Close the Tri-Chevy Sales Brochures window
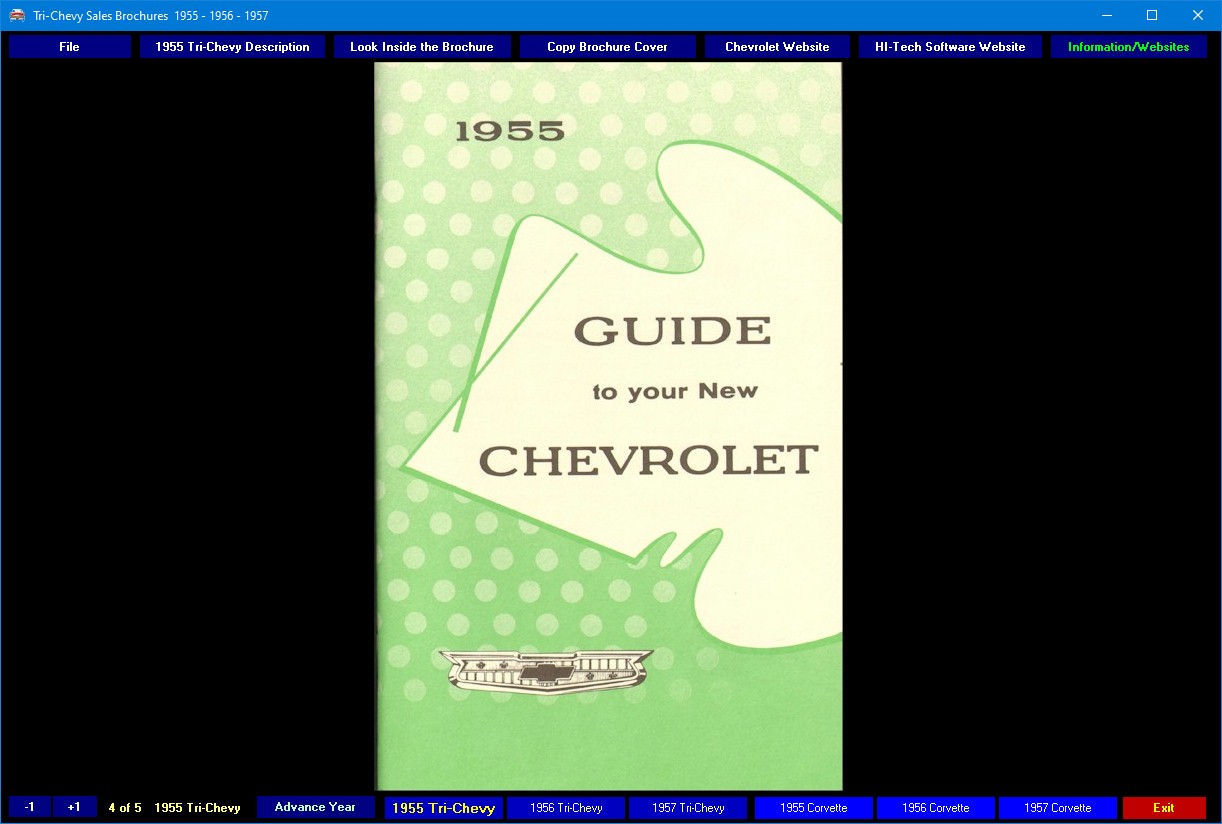 [x=1198, y=15]
